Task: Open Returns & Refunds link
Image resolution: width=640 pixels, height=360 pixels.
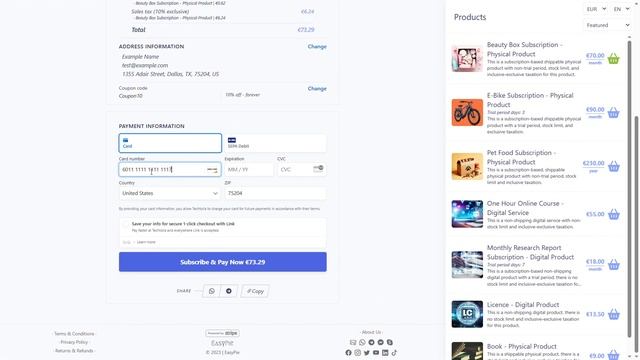Action: coord(74,351)
